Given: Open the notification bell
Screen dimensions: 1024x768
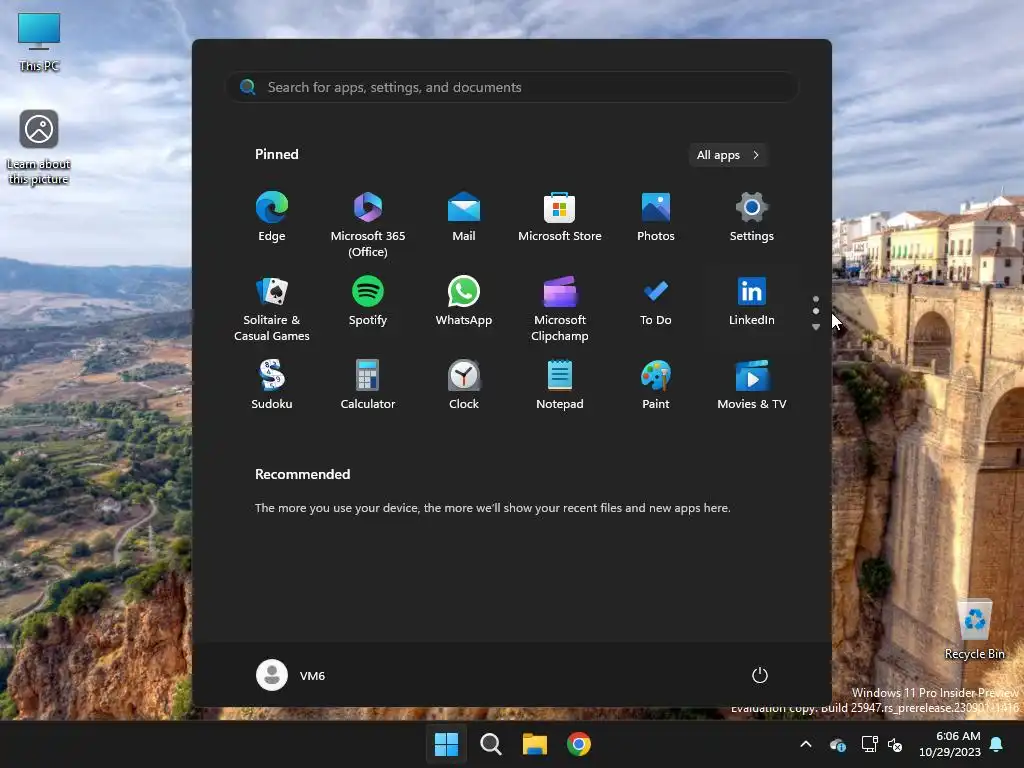Looking at the screenshot, I should point(997,744).
